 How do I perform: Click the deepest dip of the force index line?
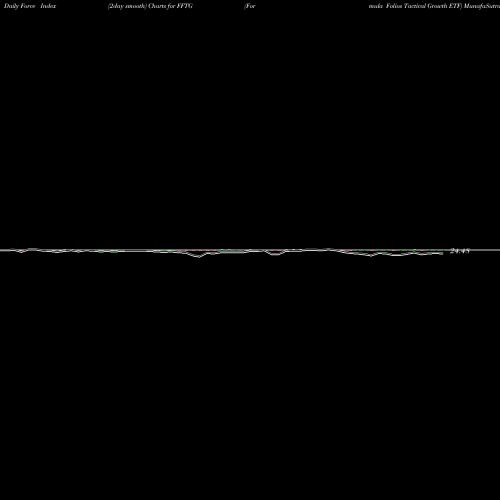(199, 257)
